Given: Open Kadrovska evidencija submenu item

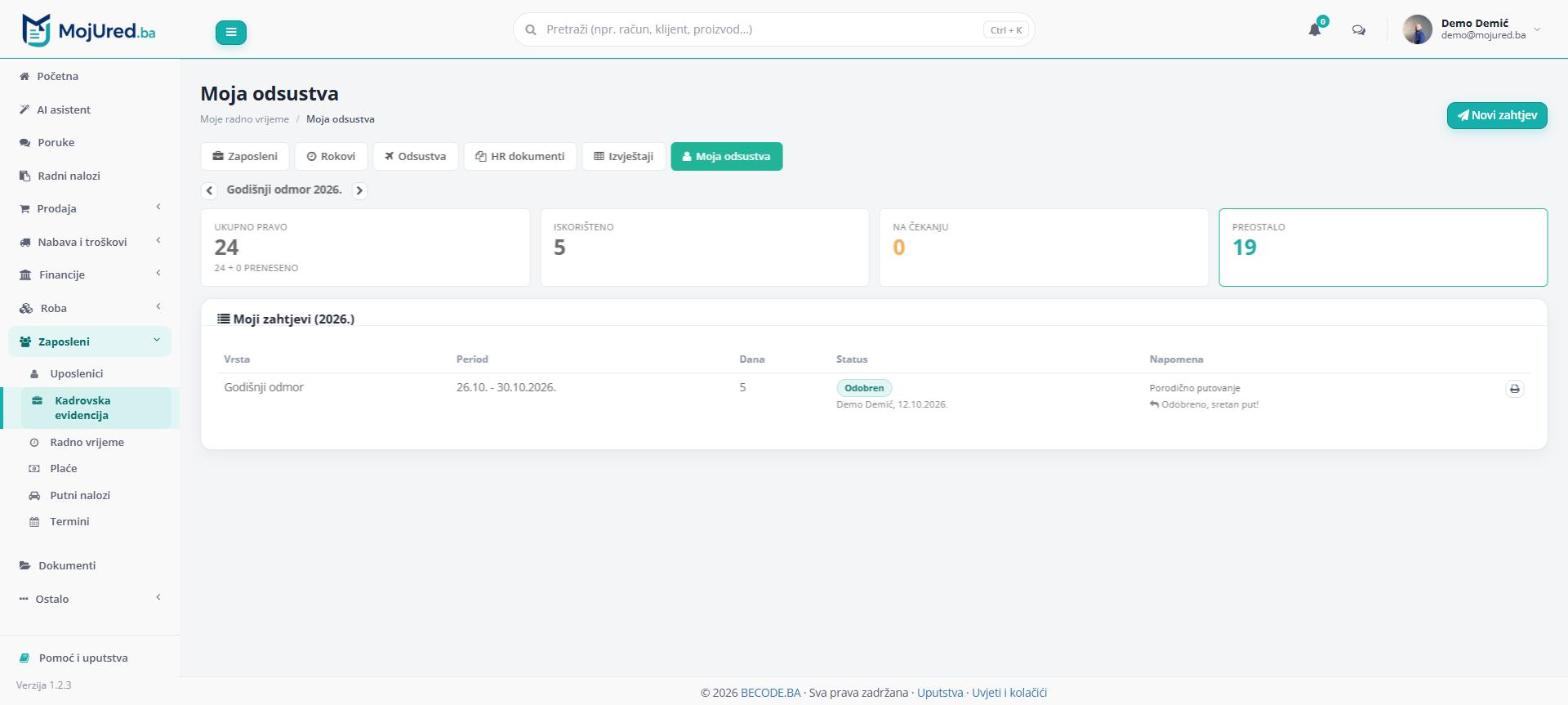Looking at the screenshot, I should (x=96, y=408).
